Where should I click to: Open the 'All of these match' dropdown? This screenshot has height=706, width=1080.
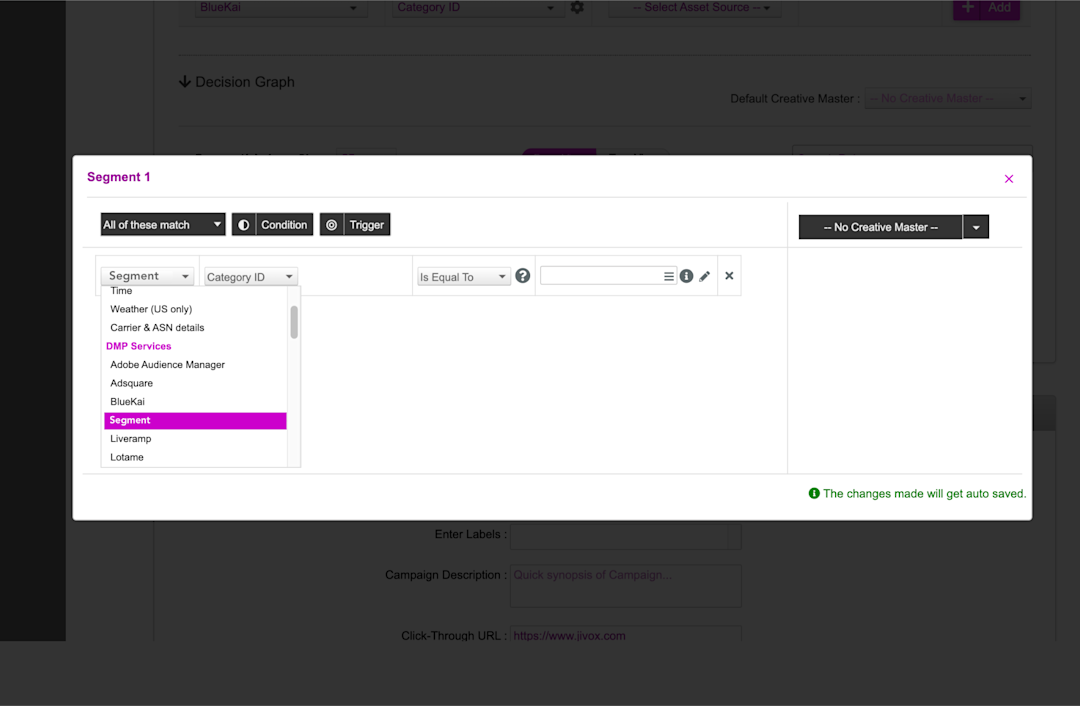coord(163,225)
